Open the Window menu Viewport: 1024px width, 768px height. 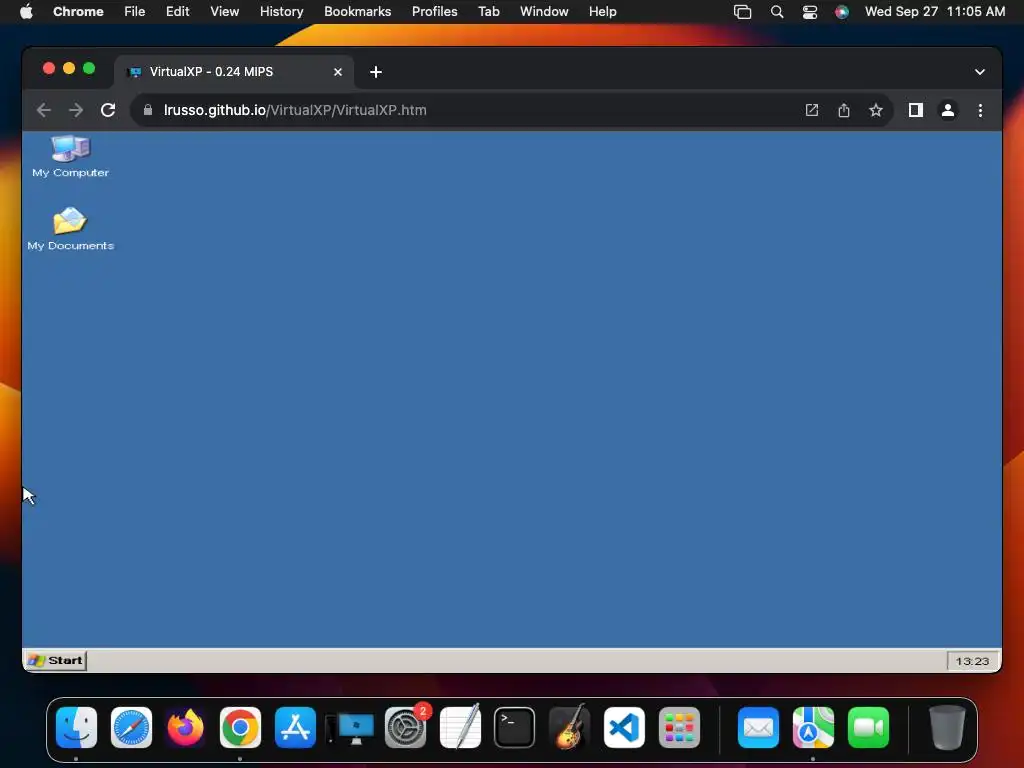click(x=544, y=12)
